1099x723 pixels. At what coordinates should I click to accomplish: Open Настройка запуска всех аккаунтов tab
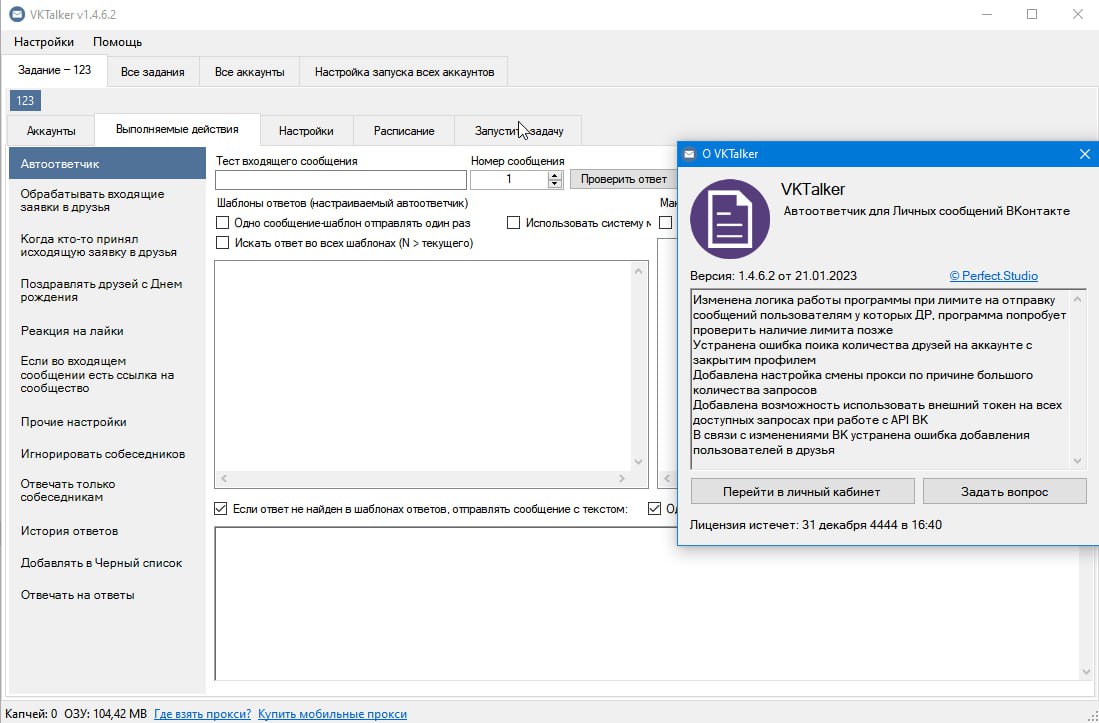pyautogui.click(x=404, y=72)
